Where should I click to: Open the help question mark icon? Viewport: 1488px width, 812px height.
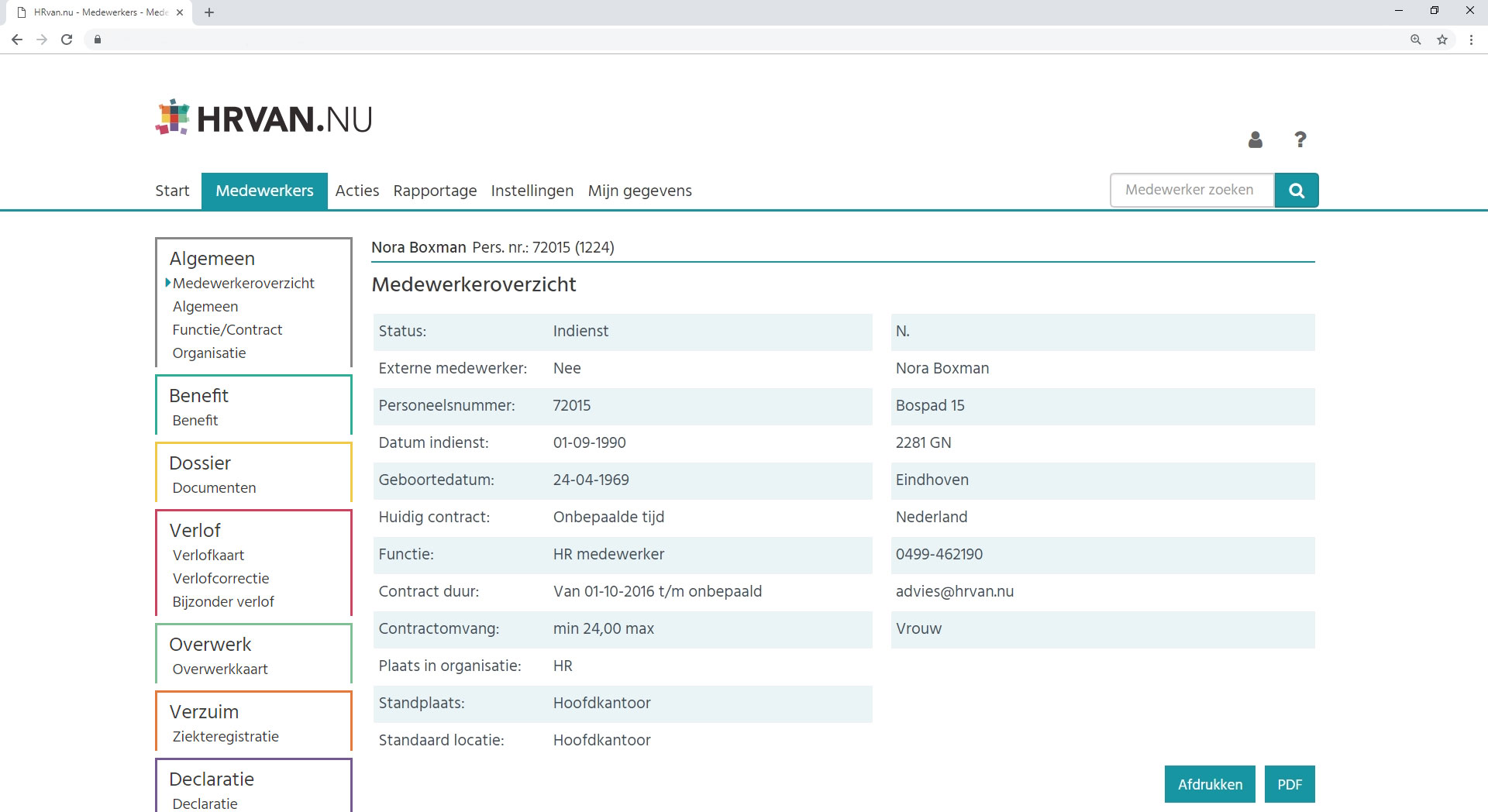click(1300, 139)
